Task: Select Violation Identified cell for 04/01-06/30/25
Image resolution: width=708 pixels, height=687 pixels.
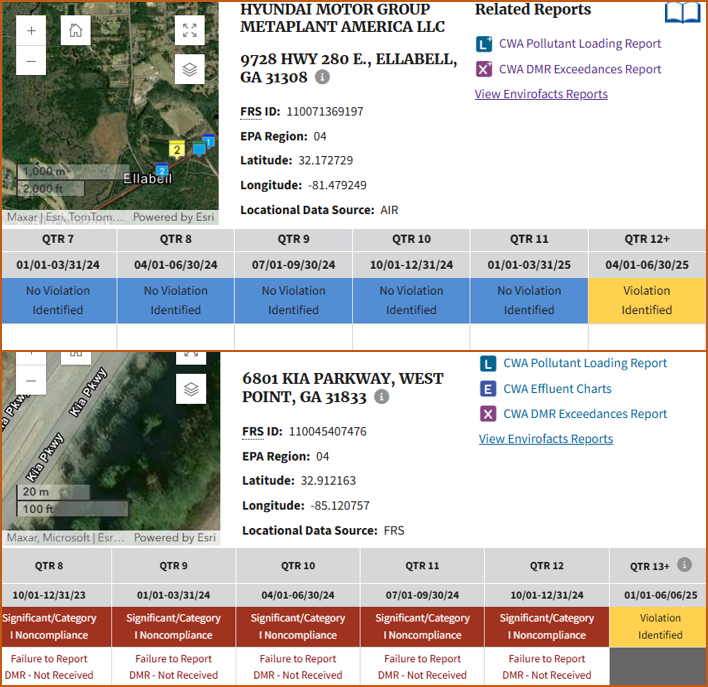Action: coord(647,300)
